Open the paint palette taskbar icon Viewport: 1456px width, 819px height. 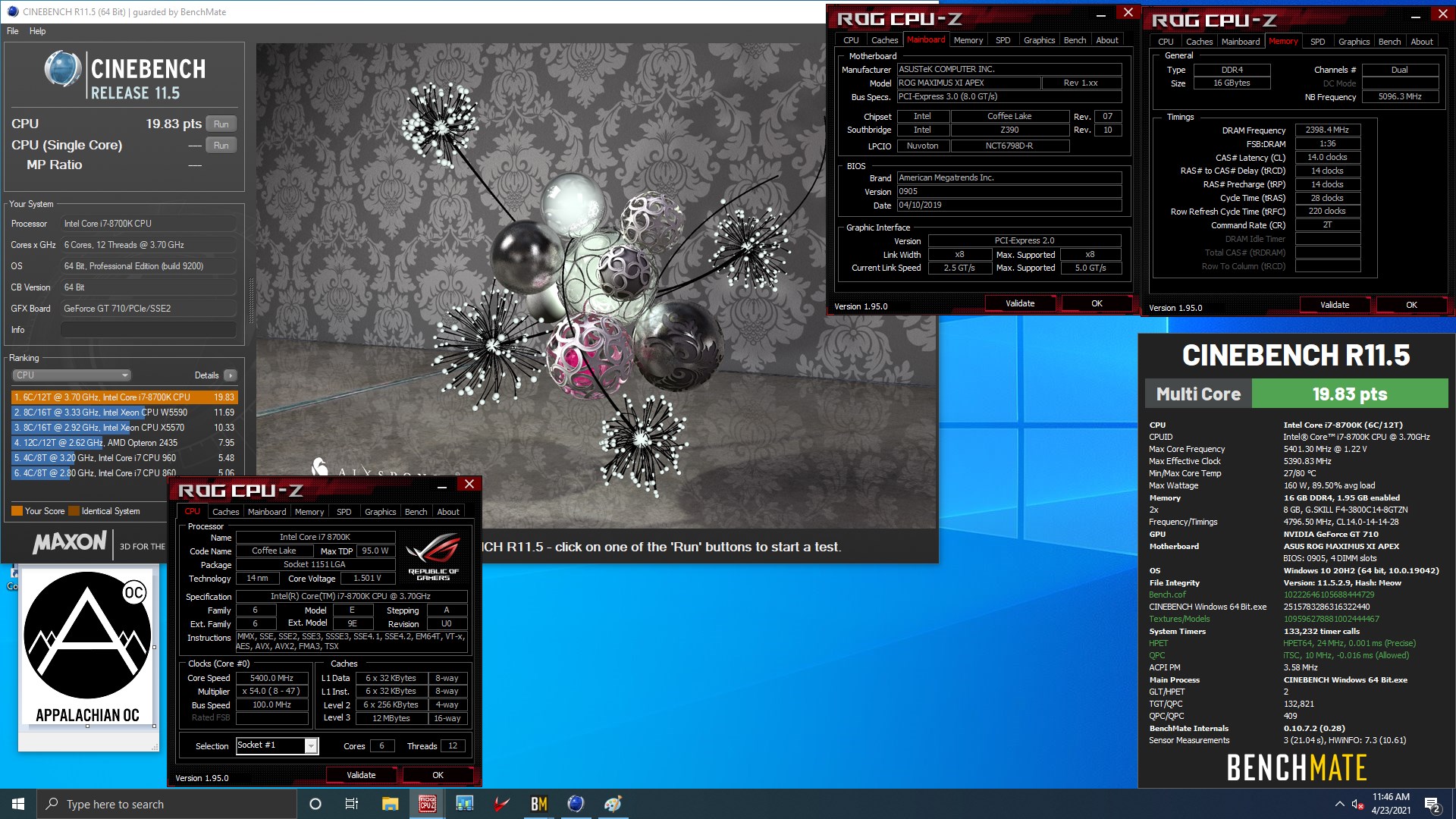pos(613,804)
